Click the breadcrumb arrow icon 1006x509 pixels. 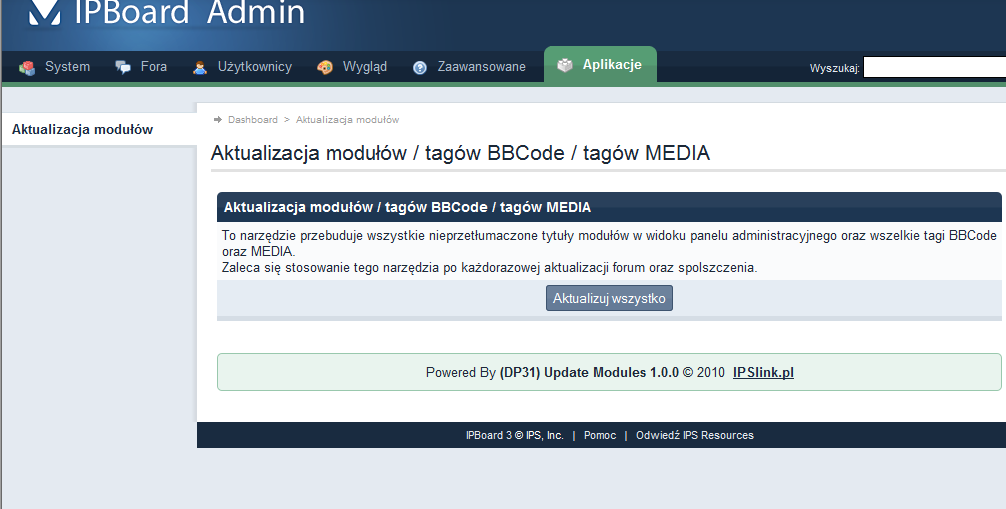[x=217, y=119]
